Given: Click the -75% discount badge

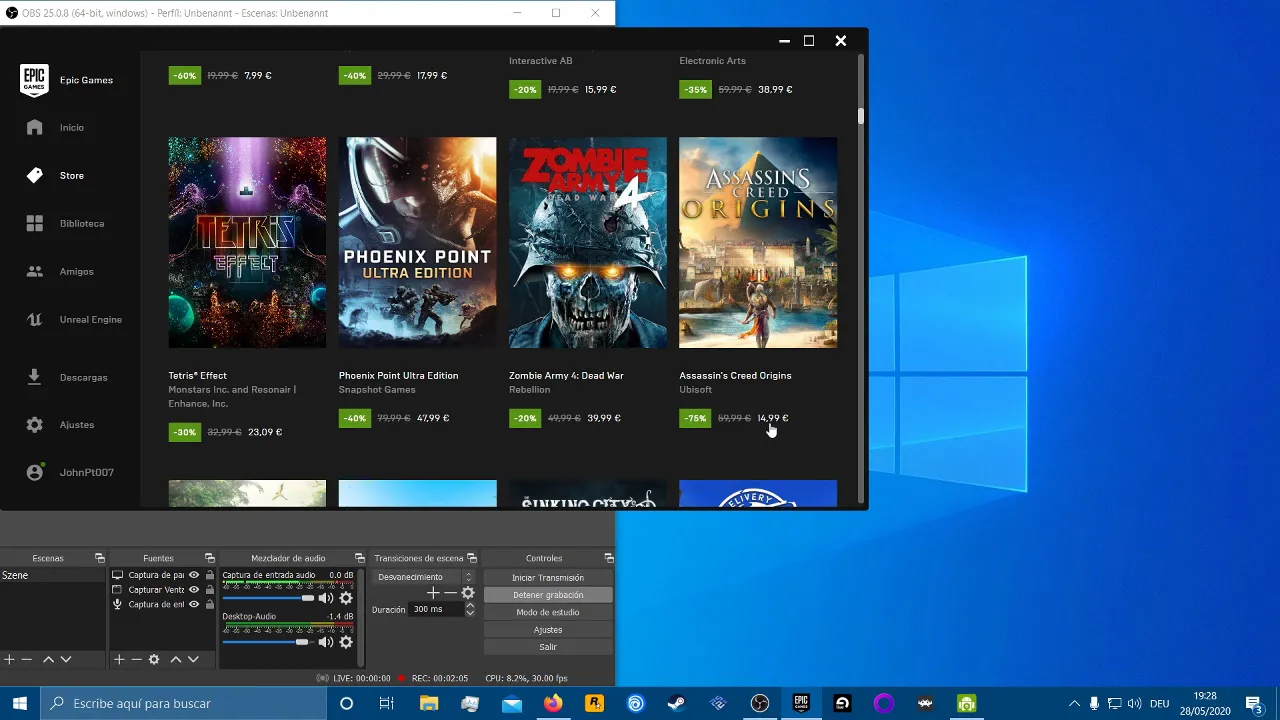Looking at the screenshot, I should 695,418.
